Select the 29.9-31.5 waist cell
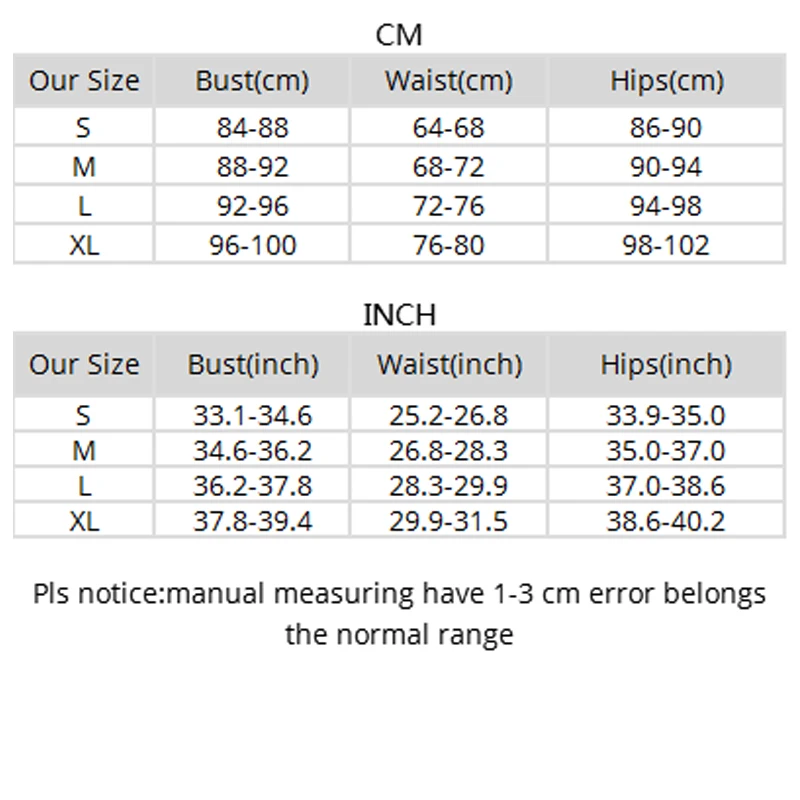This screenshot has height=800, width=800. click(449, 521)
